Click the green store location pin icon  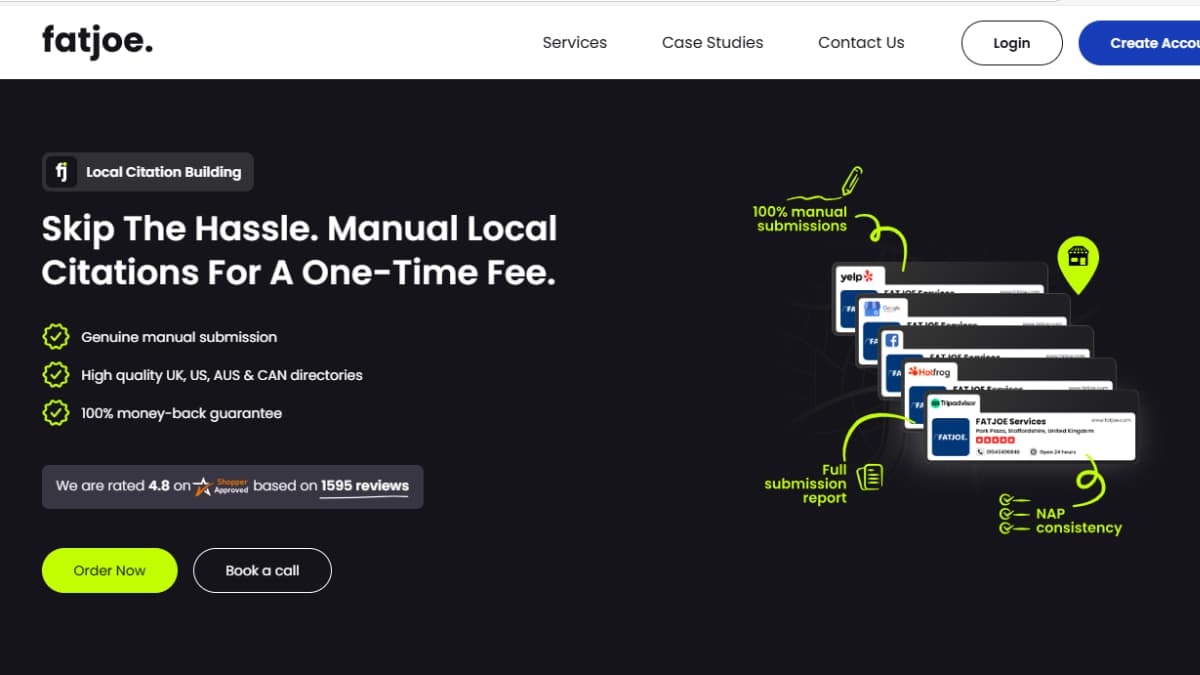coord(1078,264)
